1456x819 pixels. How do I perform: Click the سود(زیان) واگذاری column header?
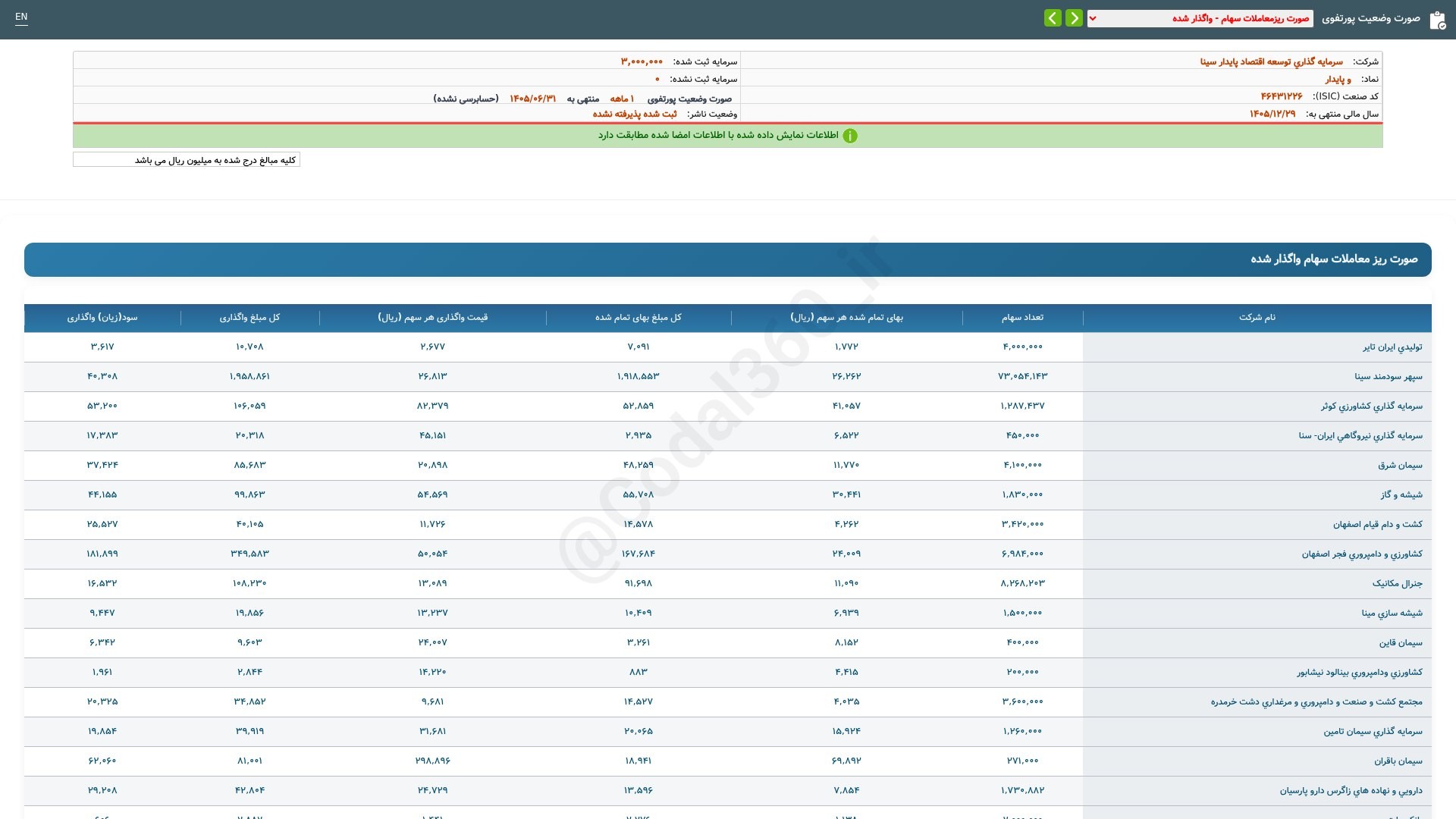(x=102, y=318)
